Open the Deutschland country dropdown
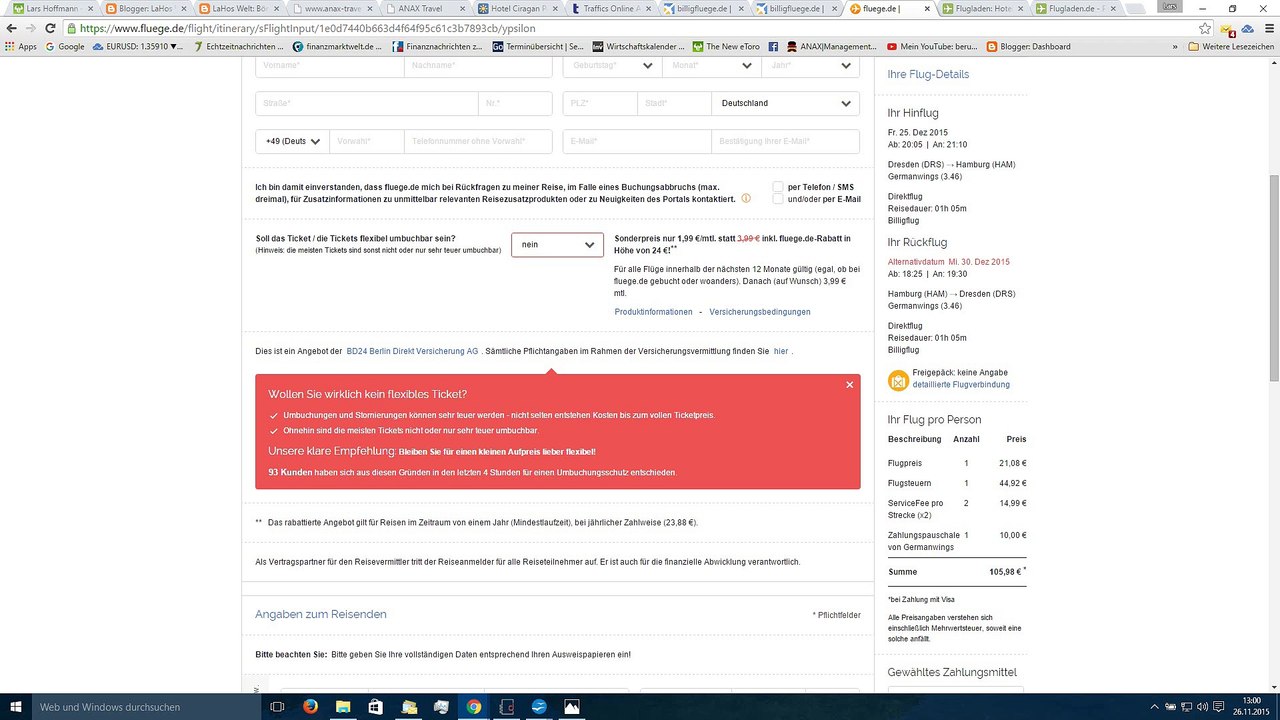Image resolution: width=1280 pixels, height=720 pixels. click(x=786, y=103)
